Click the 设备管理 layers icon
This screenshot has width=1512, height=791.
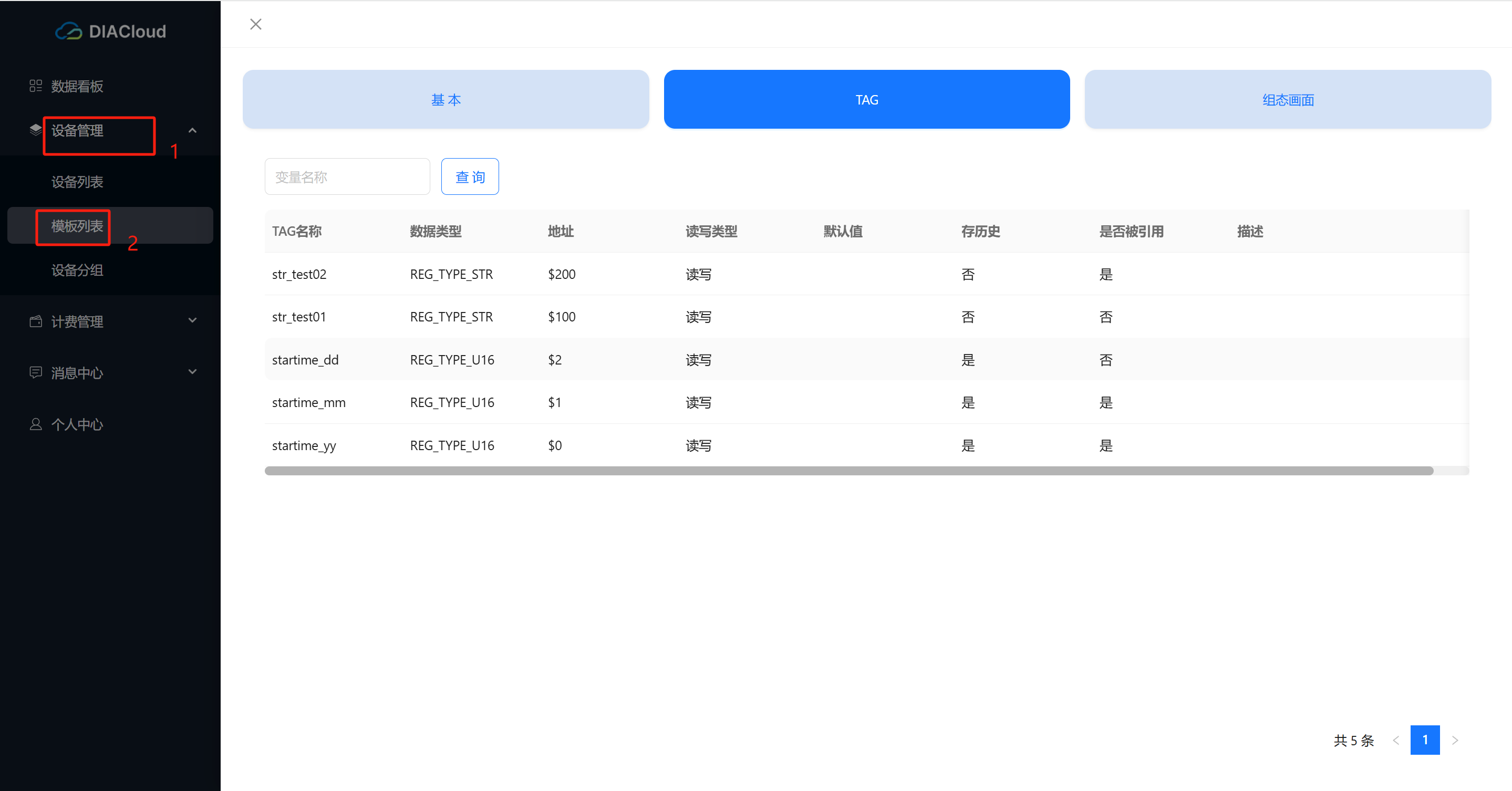coord(36,130)
